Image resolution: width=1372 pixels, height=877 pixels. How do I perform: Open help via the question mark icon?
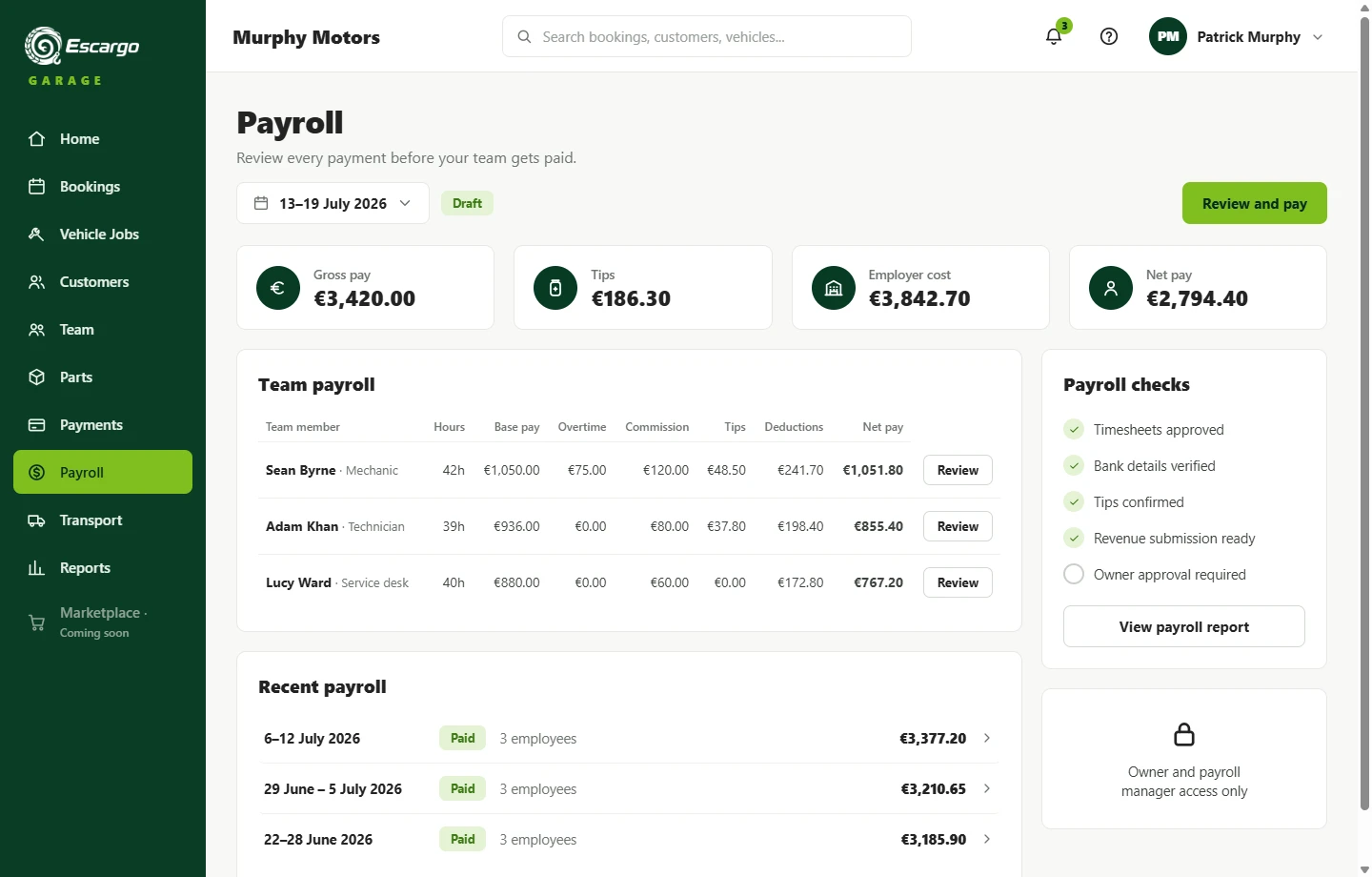click(1109, 36)
